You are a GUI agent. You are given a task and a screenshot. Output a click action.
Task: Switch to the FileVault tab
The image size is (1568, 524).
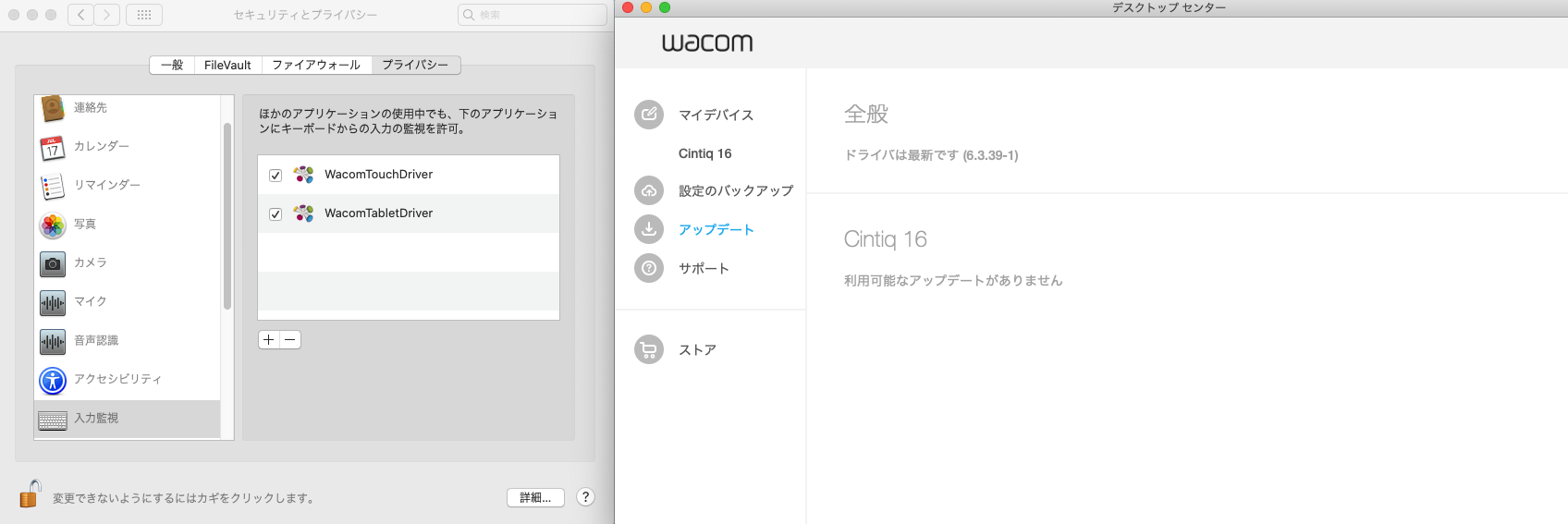click(x=227, y=65)
